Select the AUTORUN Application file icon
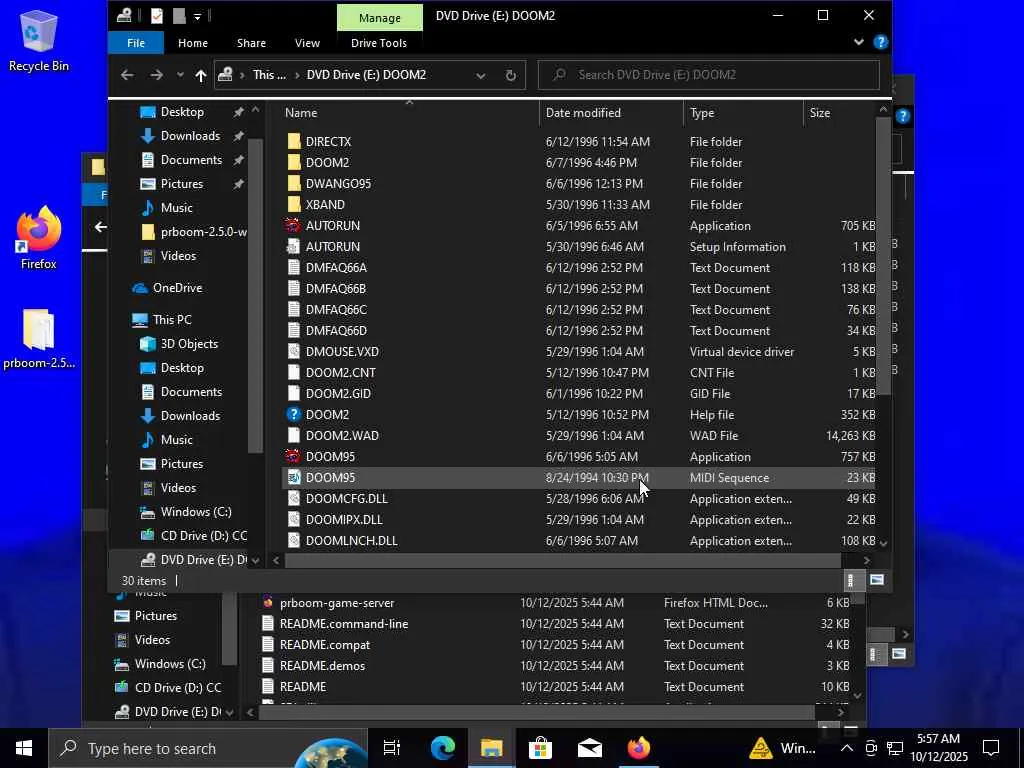 (x=294, y=225)
